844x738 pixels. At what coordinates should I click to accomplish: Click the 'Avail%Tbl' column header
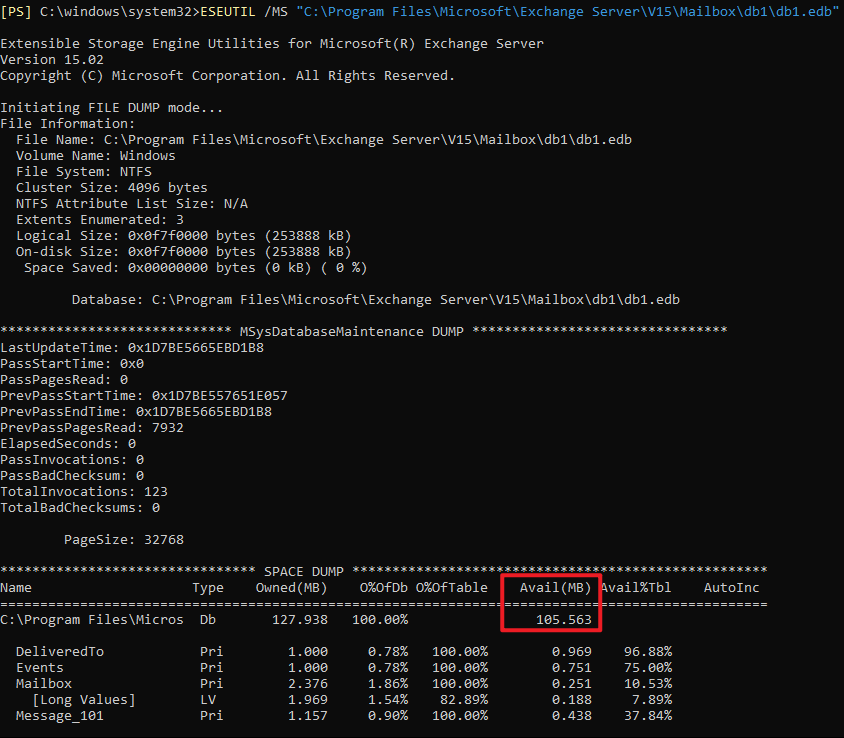coord(636,588)
